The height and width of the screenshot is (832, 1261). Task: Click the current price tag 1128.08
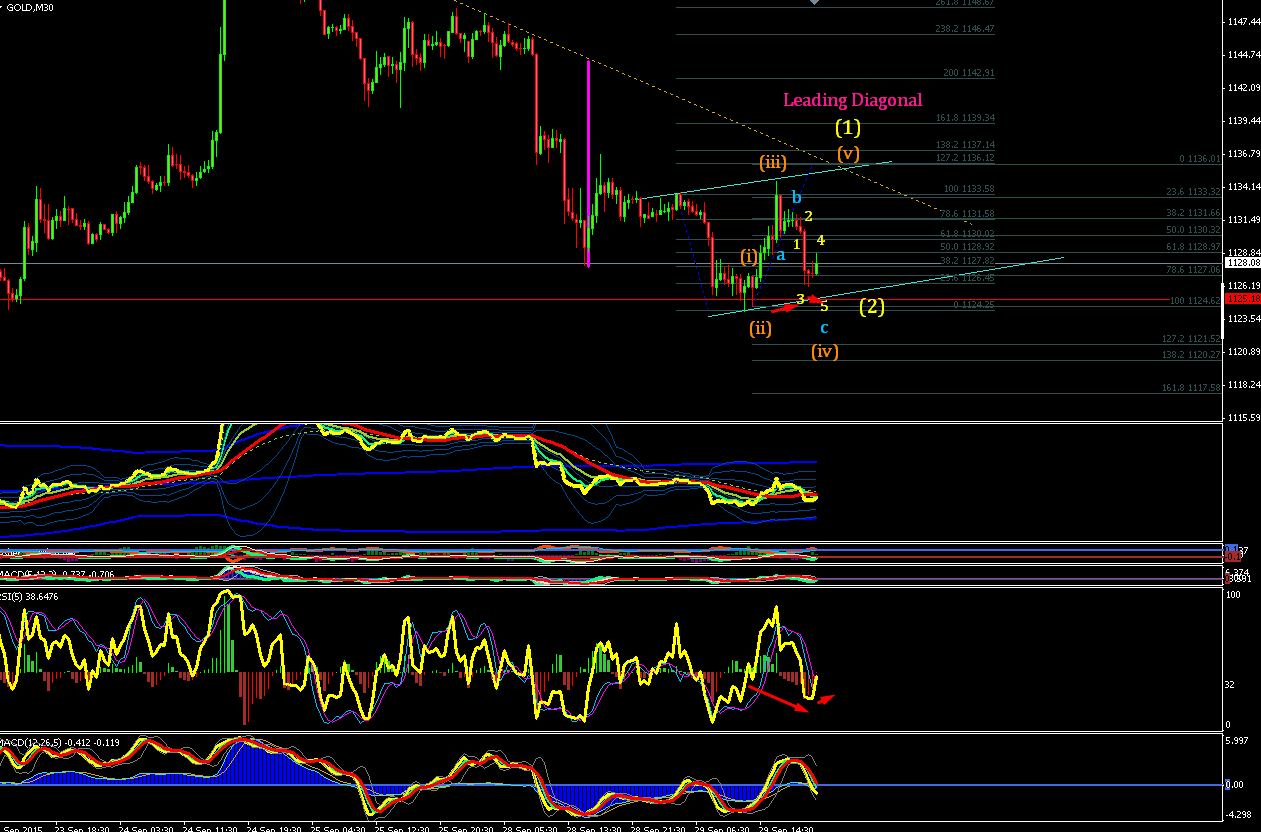(x=1241, y=262)
